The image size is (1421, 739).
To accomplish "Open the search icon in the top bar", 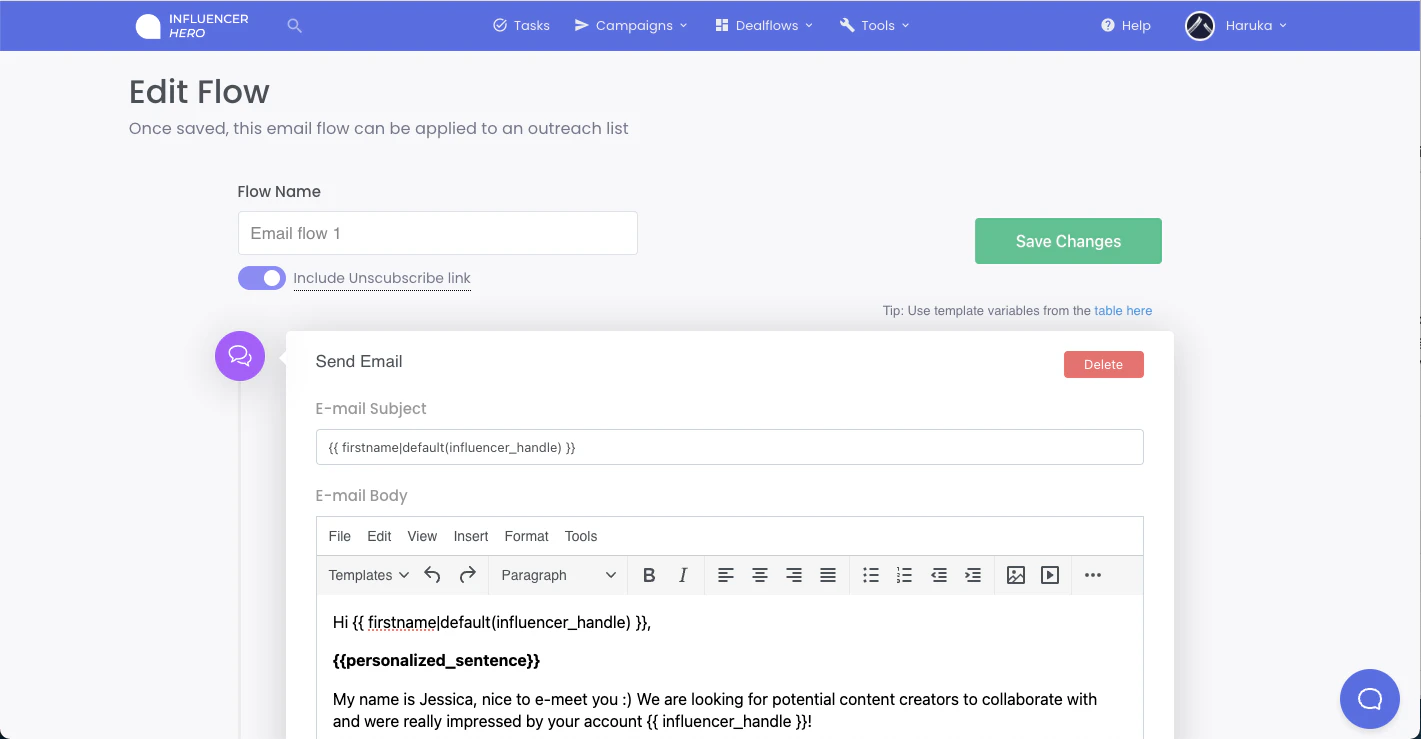I will point(294,25).
